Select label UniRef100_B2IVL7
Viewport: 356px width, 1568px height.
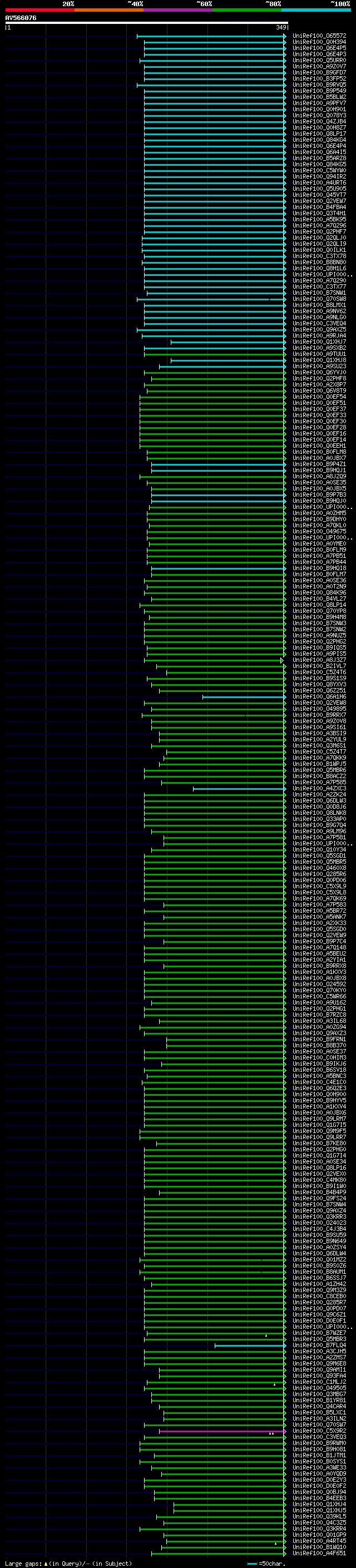click(x=319, y=666)
